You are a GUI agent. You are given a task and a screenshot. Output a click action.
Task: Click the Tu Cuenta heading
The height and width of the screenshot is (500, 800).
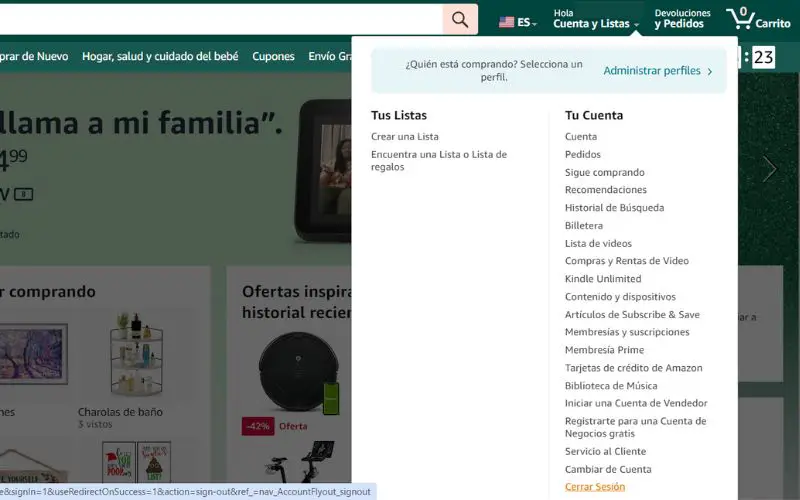point(593,115)
